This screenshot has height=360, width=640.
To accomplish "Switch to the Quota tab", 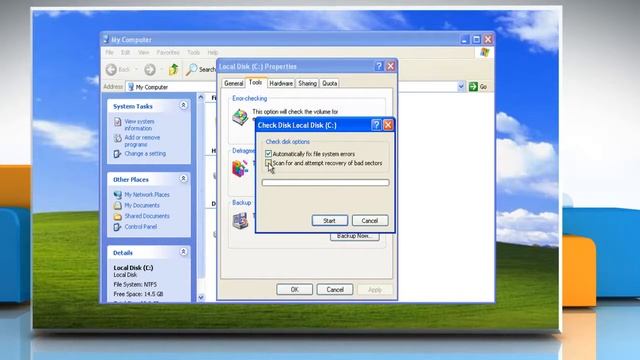I will click(329, 83).
